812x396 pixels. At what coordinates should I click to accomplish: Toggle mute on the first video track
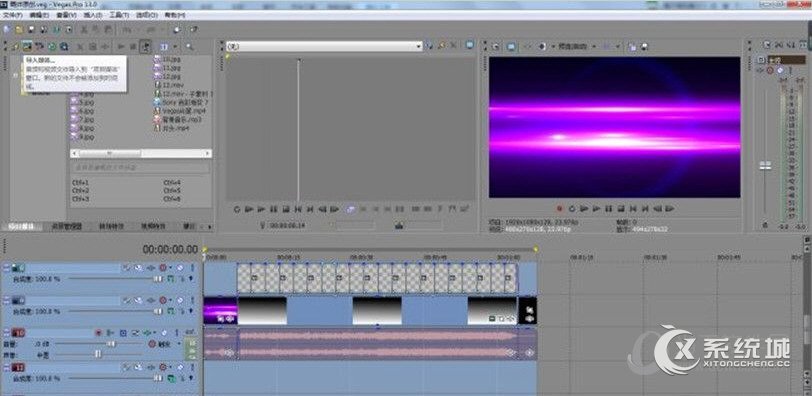click(x=180, y=268)
